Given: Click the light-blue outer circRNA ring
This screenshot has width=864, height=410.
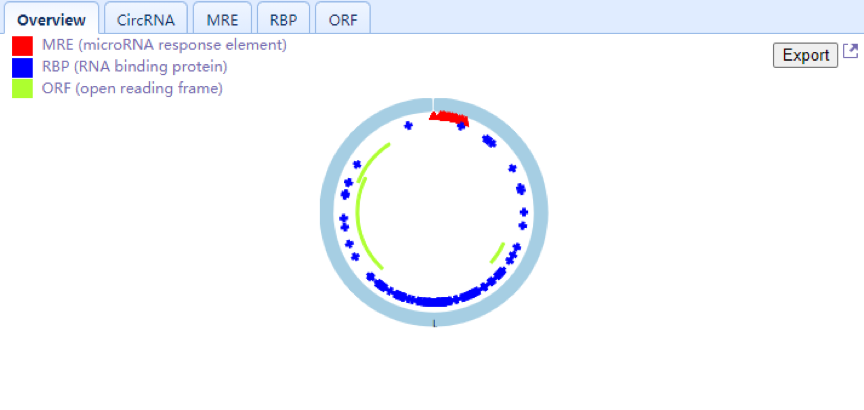Looking at the screenshot, I should [x=330, y=213].
